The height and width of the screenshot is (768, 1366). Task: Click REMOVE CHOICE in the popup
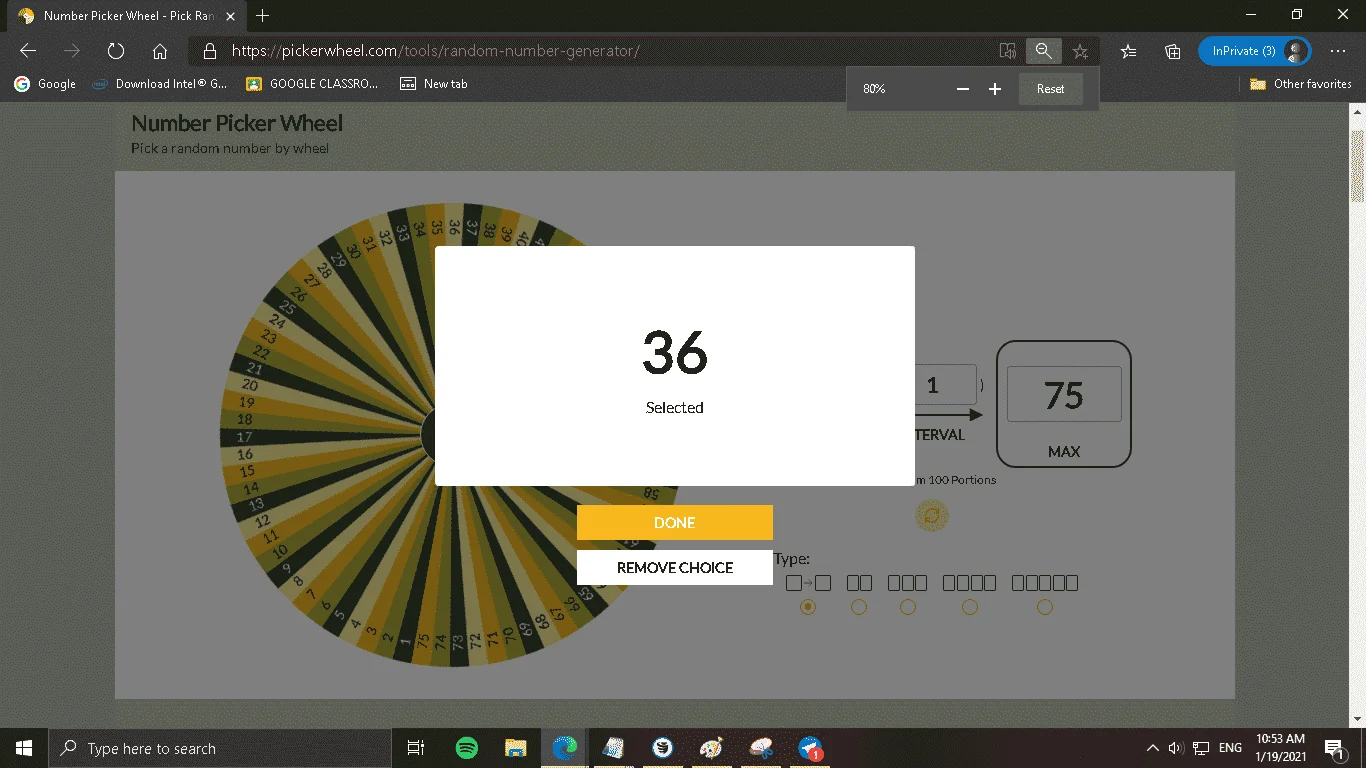pos(675,567)
